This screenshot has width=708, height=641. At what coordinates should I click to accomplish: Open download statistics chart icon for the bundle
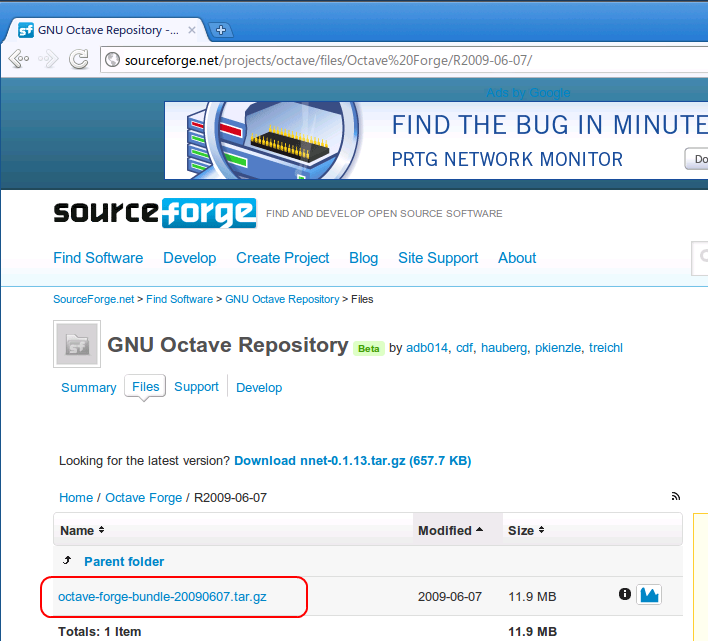(649, 595)
